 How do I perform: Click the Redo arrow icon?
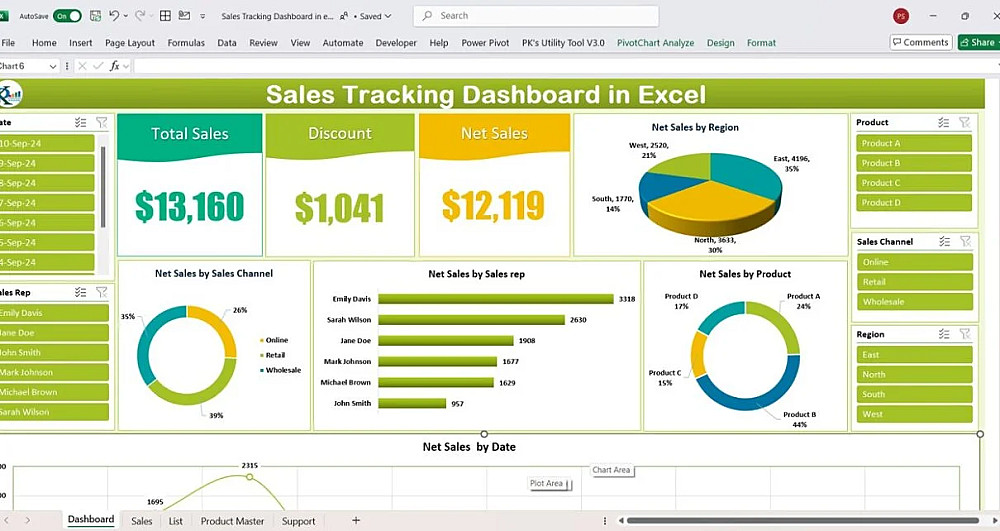(140, 16)
